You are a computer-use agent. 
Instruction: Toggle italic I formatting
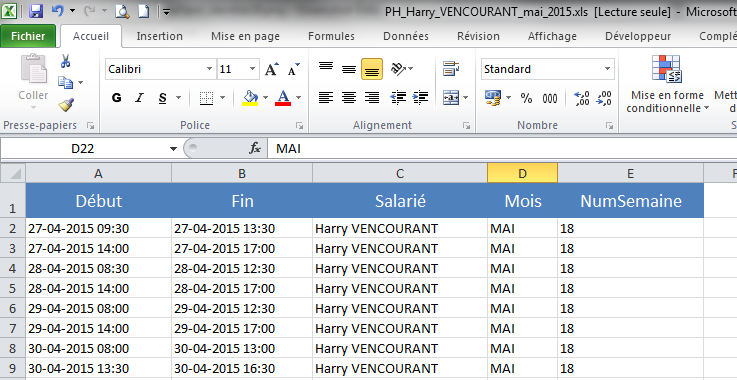click(139, 98)
